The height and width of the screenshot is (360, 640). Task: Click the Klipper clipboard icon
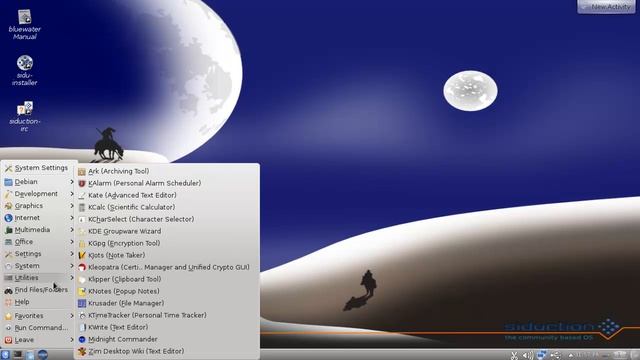coord(82,280)
